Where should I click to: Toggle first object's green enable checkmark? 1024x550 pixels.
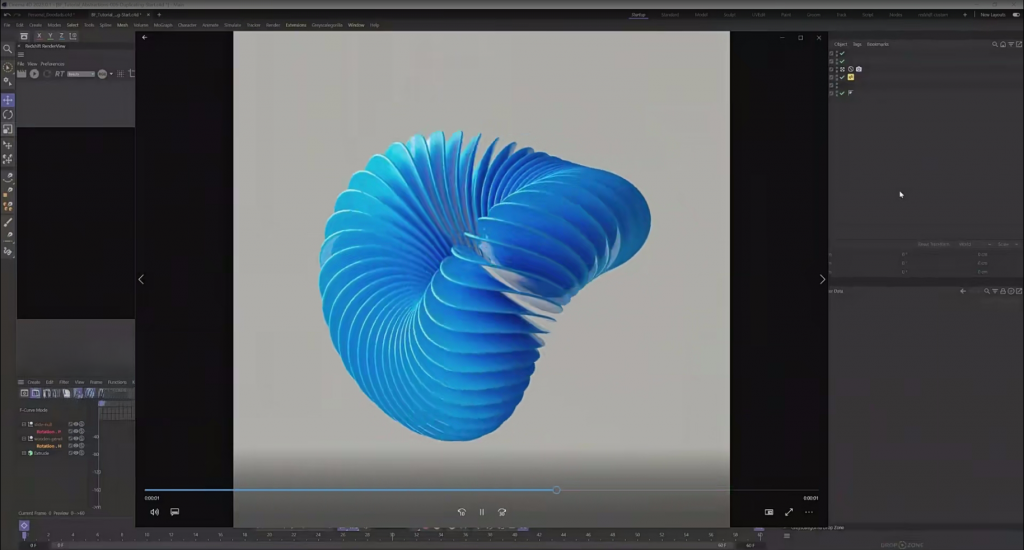tap(842, 54)
